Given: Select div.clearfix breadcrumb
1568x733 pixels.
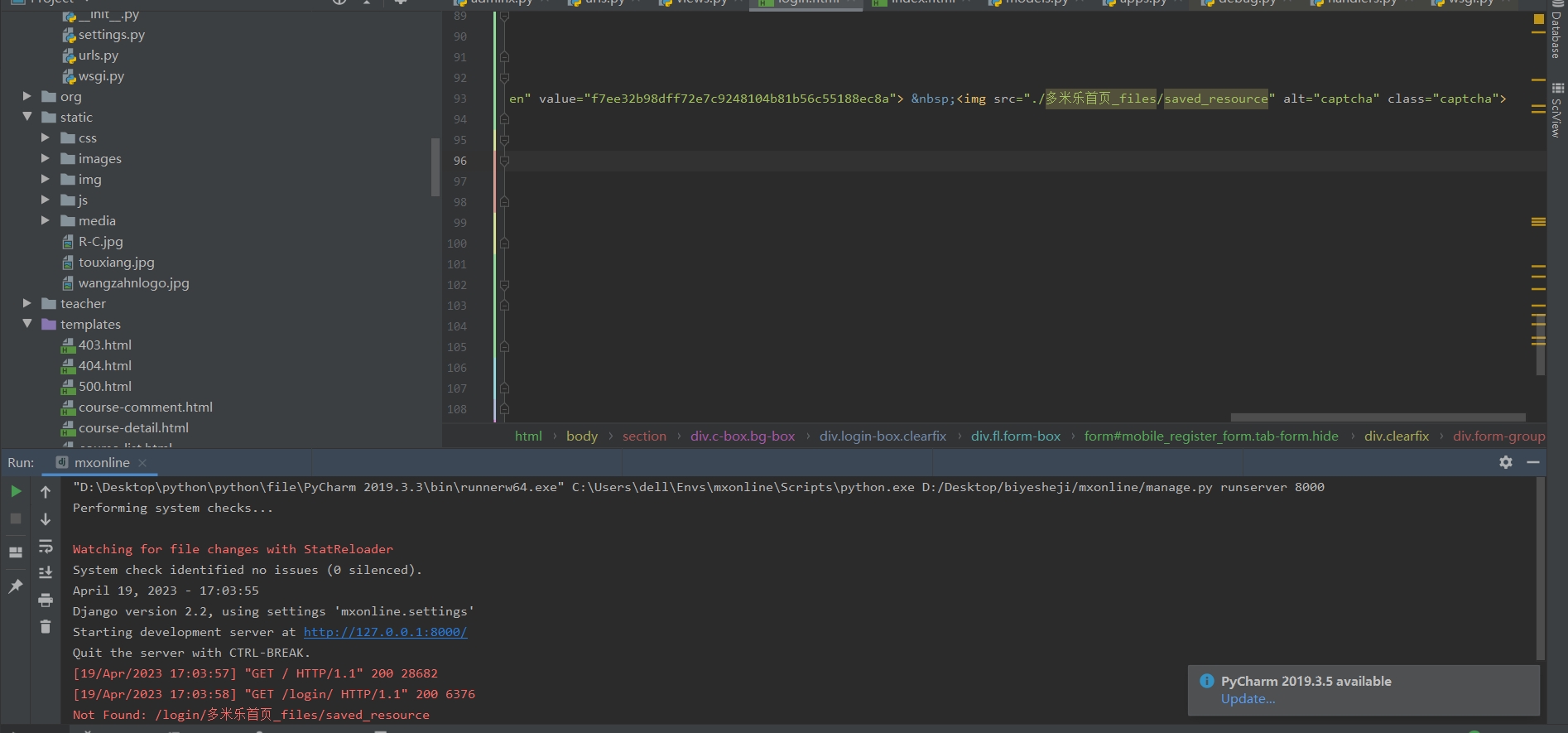Looking at the screenshot, I should tap(1397, 436).
